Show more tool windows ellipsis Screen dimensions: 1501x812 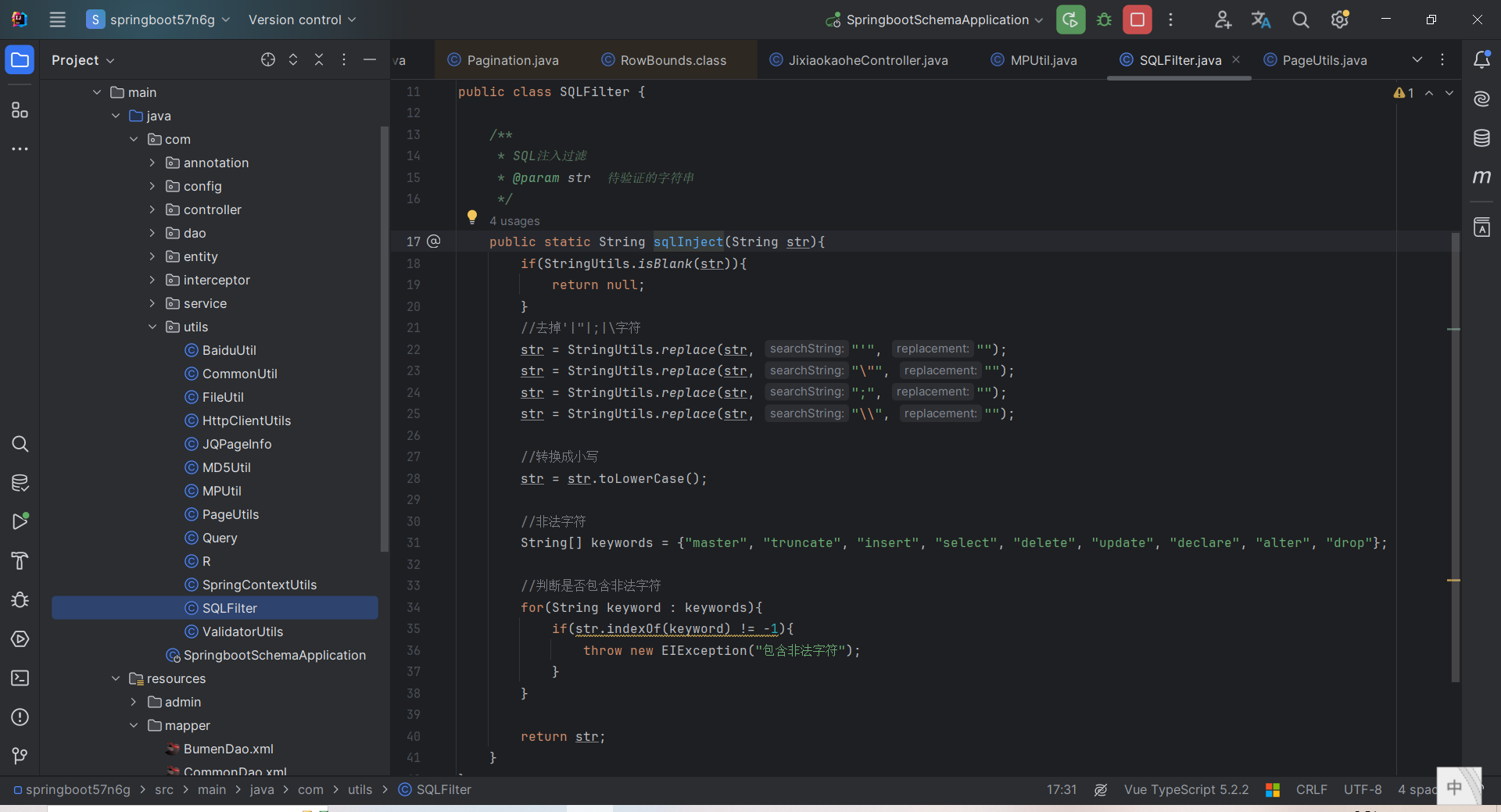[20, 148]
